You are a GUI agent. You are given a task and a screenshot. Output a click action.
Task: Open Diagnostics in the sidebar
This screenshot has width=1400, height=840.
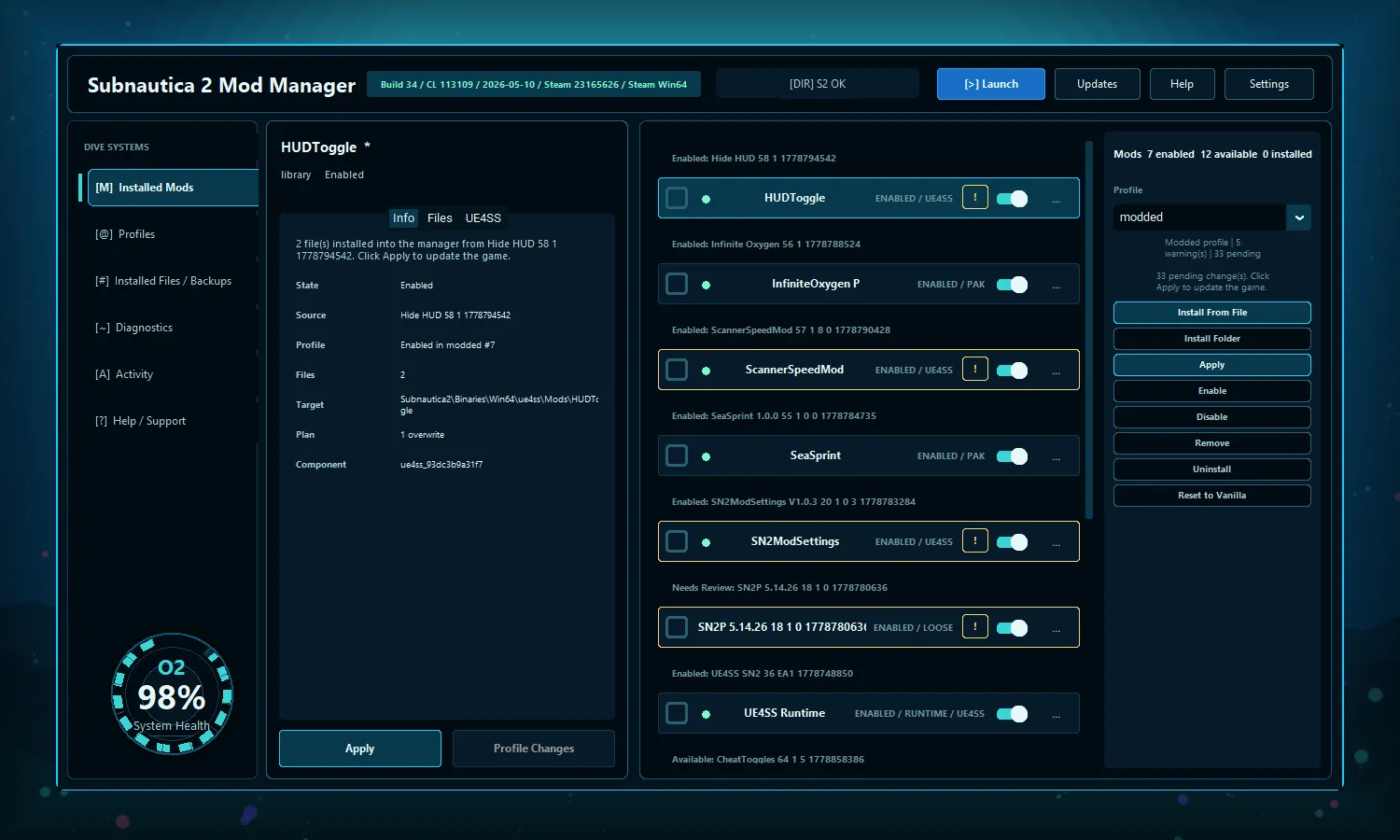coord(173,328)
